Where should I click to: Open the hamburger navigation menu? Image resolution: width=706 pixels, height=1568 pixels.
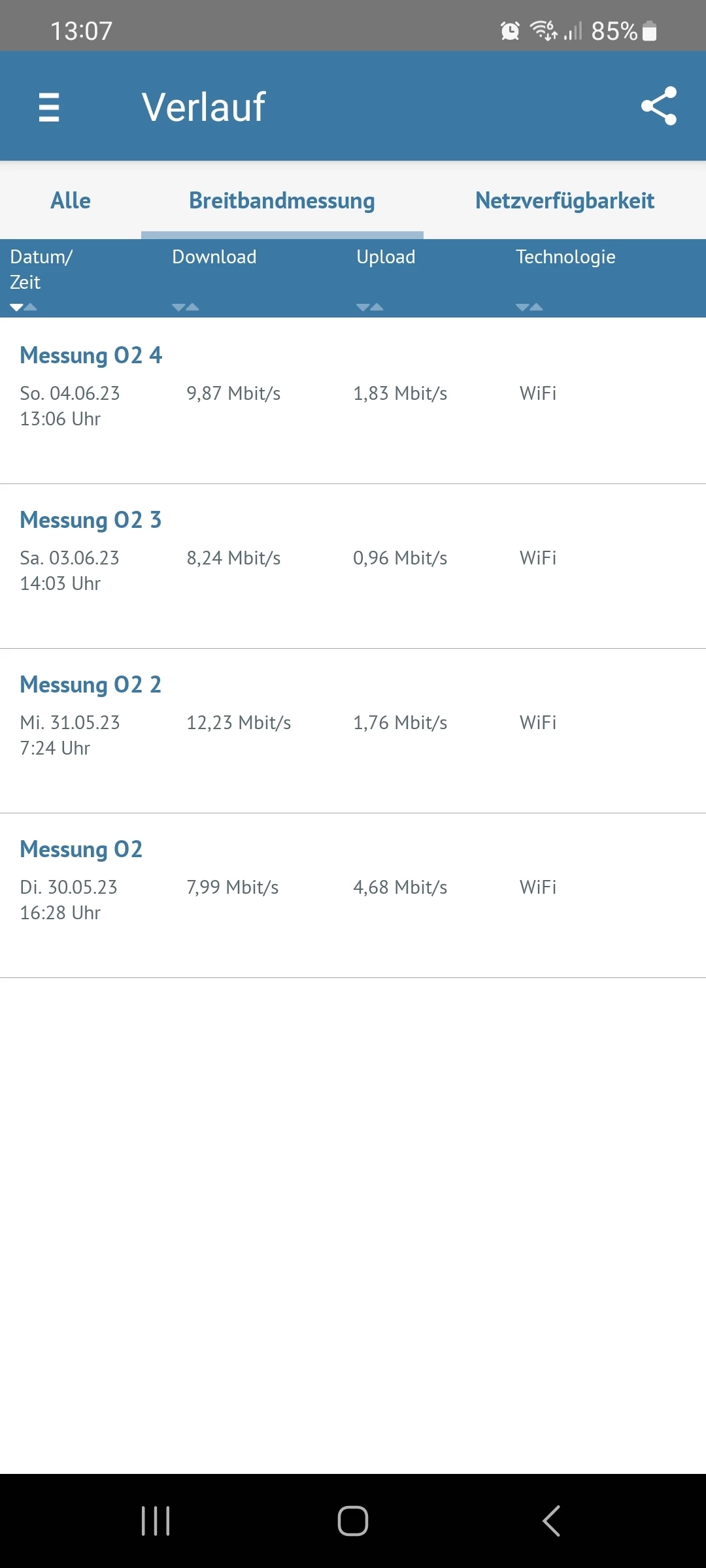tap(49, 107)
